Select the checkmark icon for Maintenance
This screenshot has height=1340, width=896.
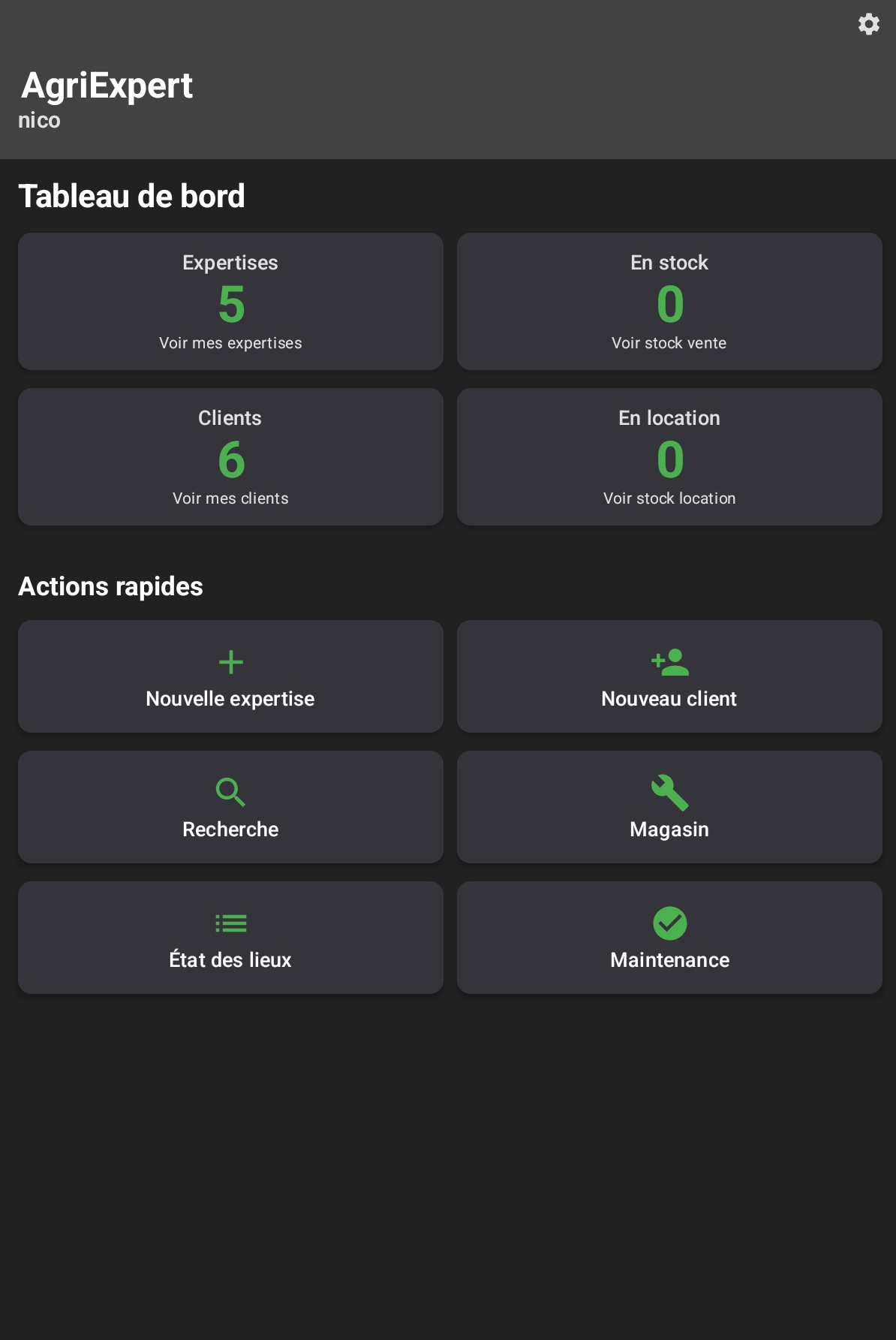click(x=669, y=923)
